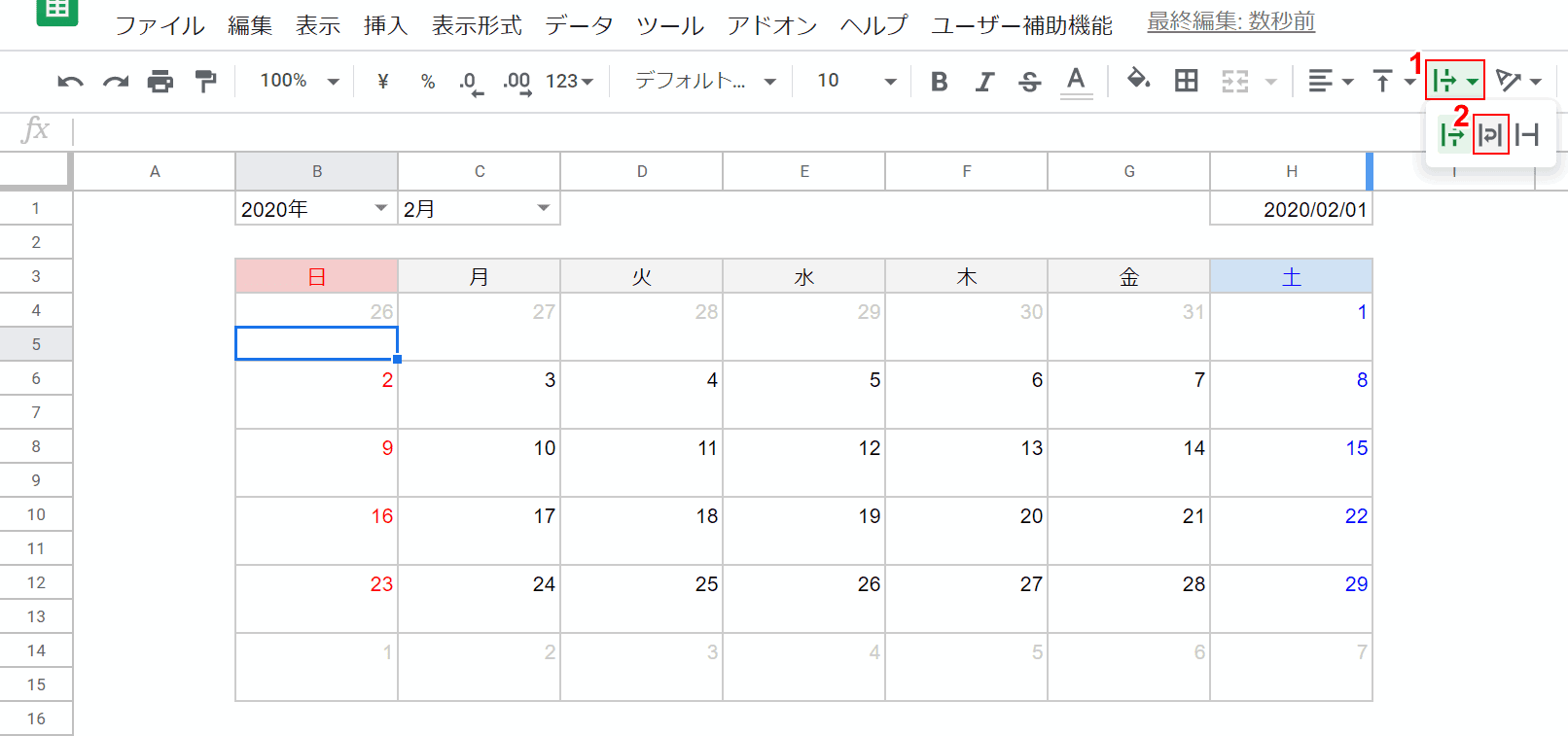Select the 月 Monday header cell
The height and width of the screenshot is (736, 1568).
tap(479, 276)
